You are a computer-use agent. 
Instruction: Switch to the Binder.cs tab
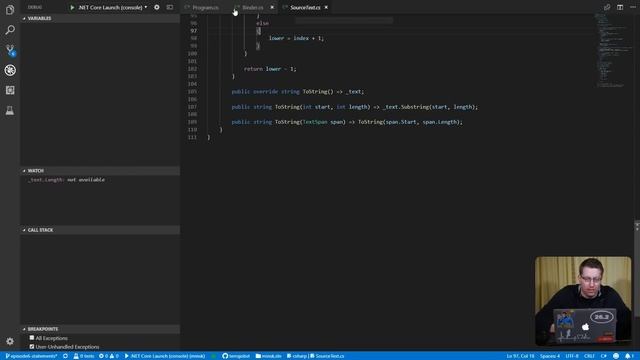tap(252, 7)
